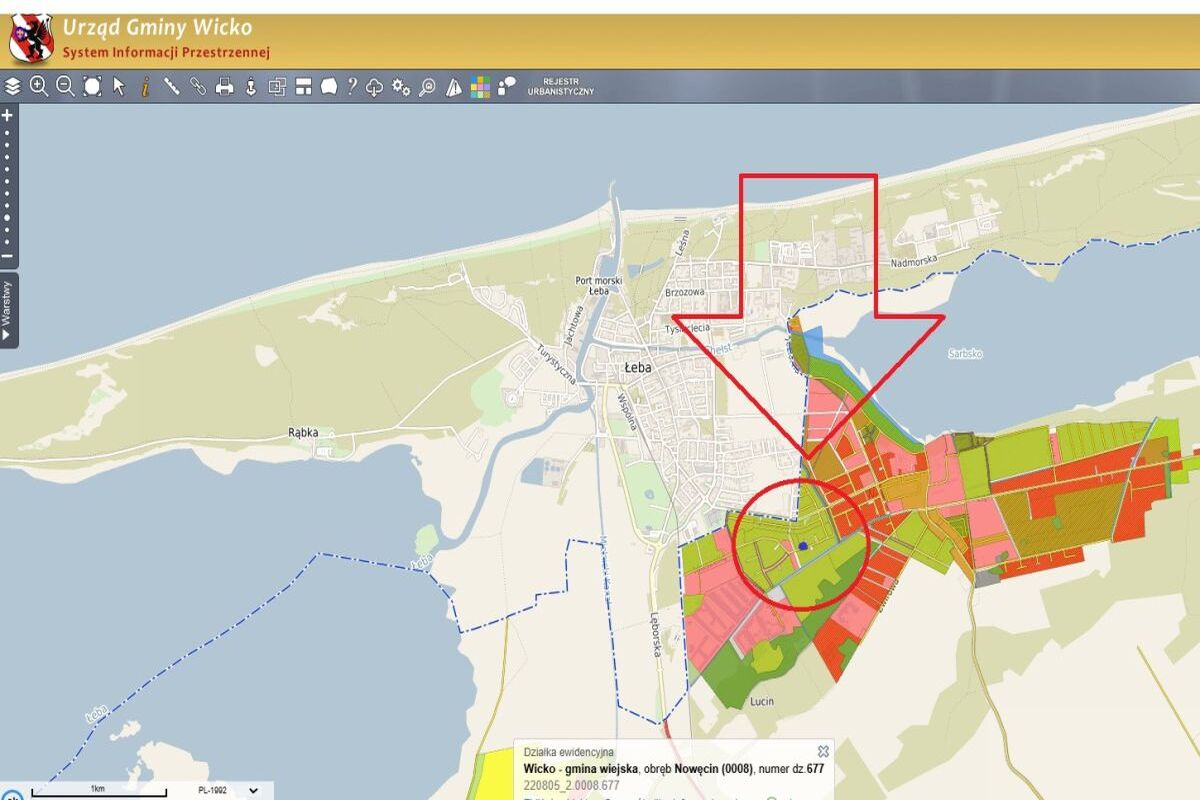Select the ruler measure distance tool
Viewport: 1200px width, 800px height.
(172, 87)
